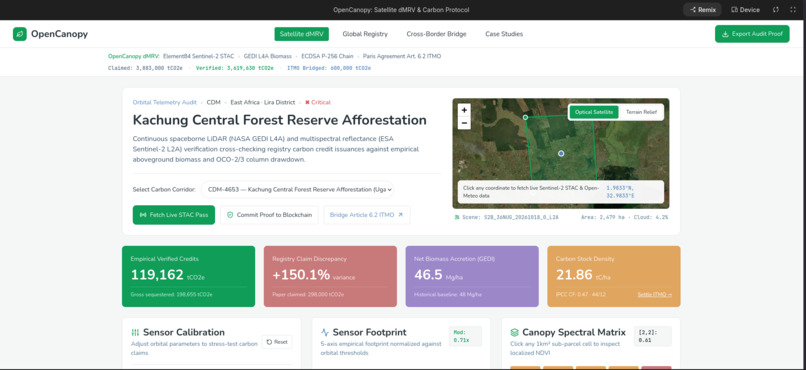Click Export Audit Proof button
Screen dimensions: 806x370
(752, 34)
